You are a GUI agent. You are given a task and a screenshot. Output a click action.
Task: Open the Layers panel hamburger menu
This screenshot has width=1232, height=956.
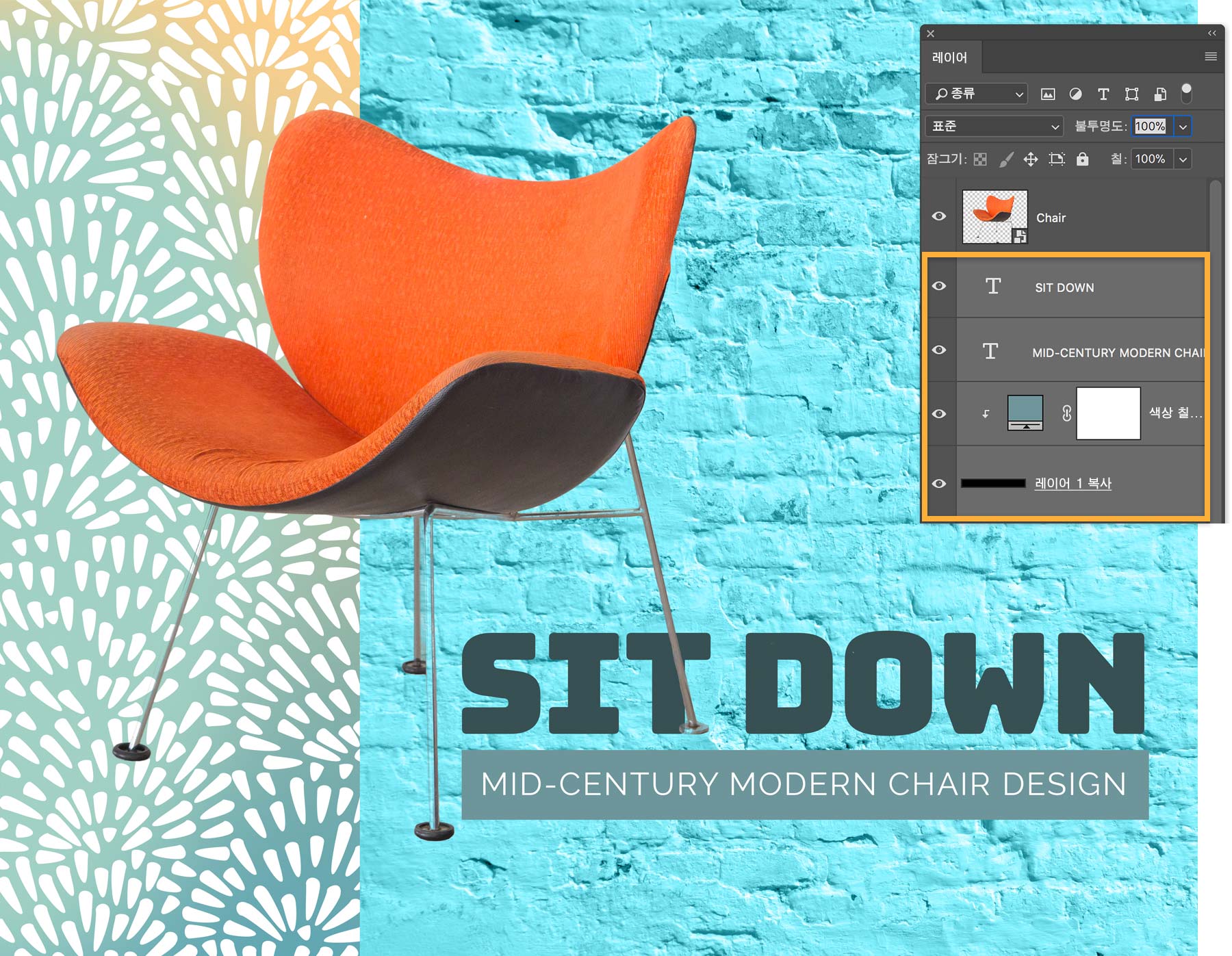1211,57
